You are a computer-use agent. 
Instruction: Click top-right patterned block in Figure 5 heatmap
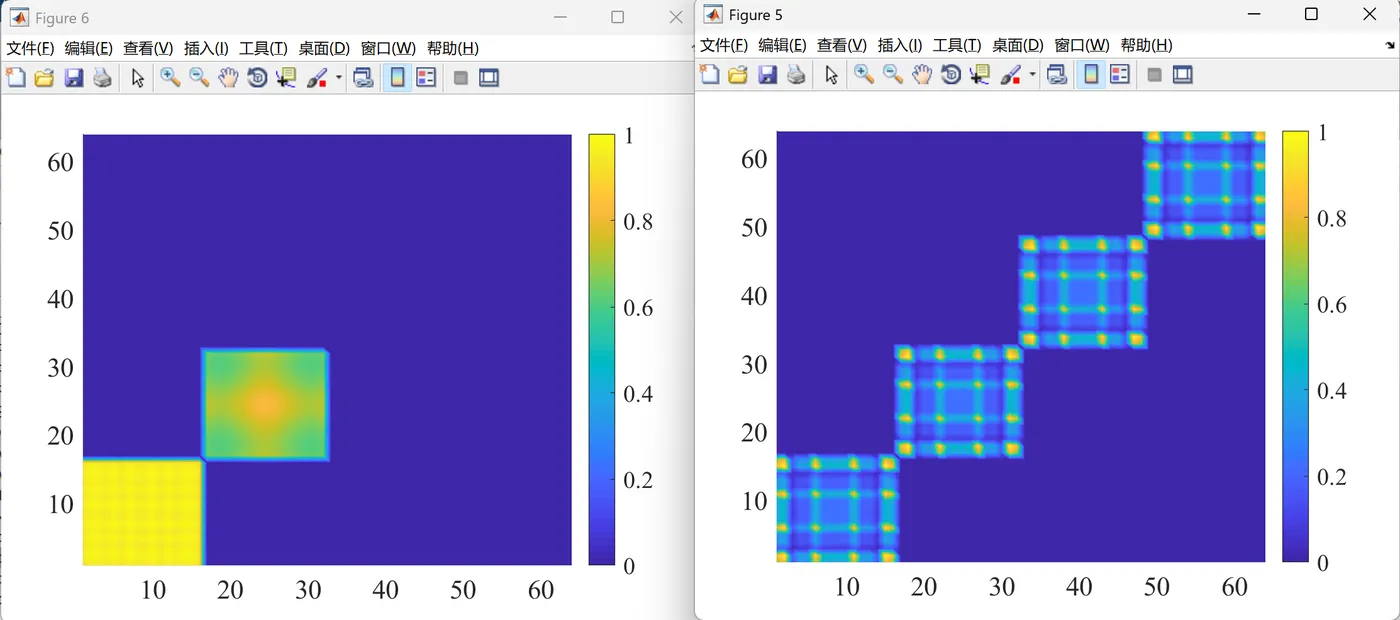click(x=1204, y=185)
